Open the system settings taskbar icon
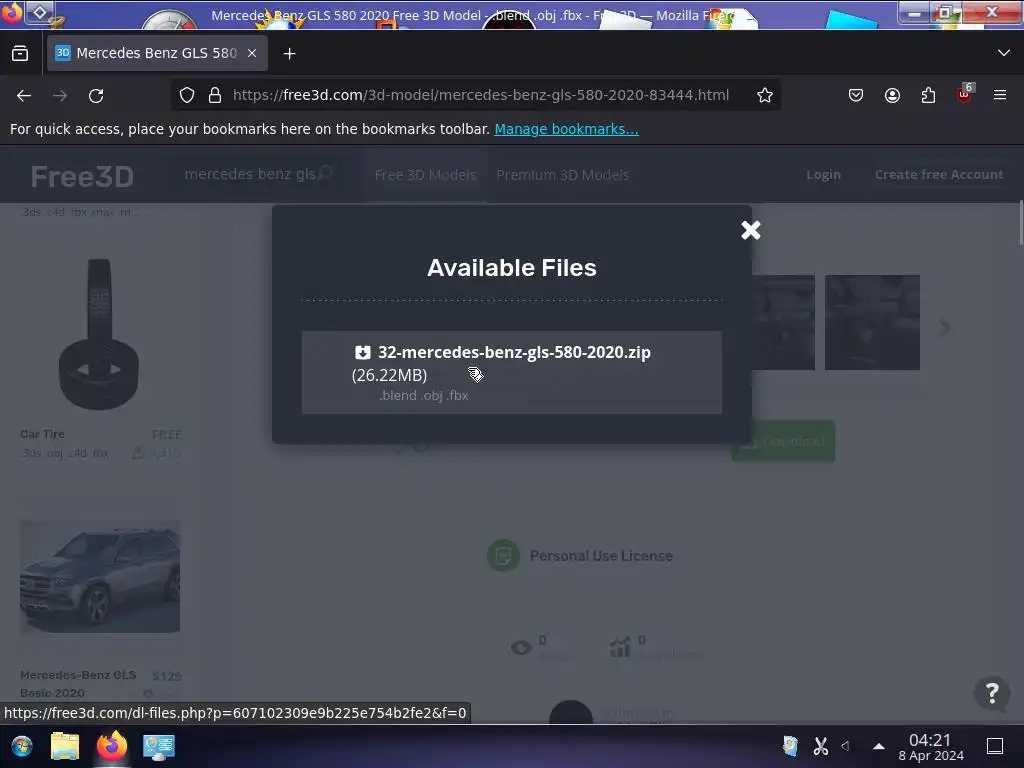 [159, 746]
